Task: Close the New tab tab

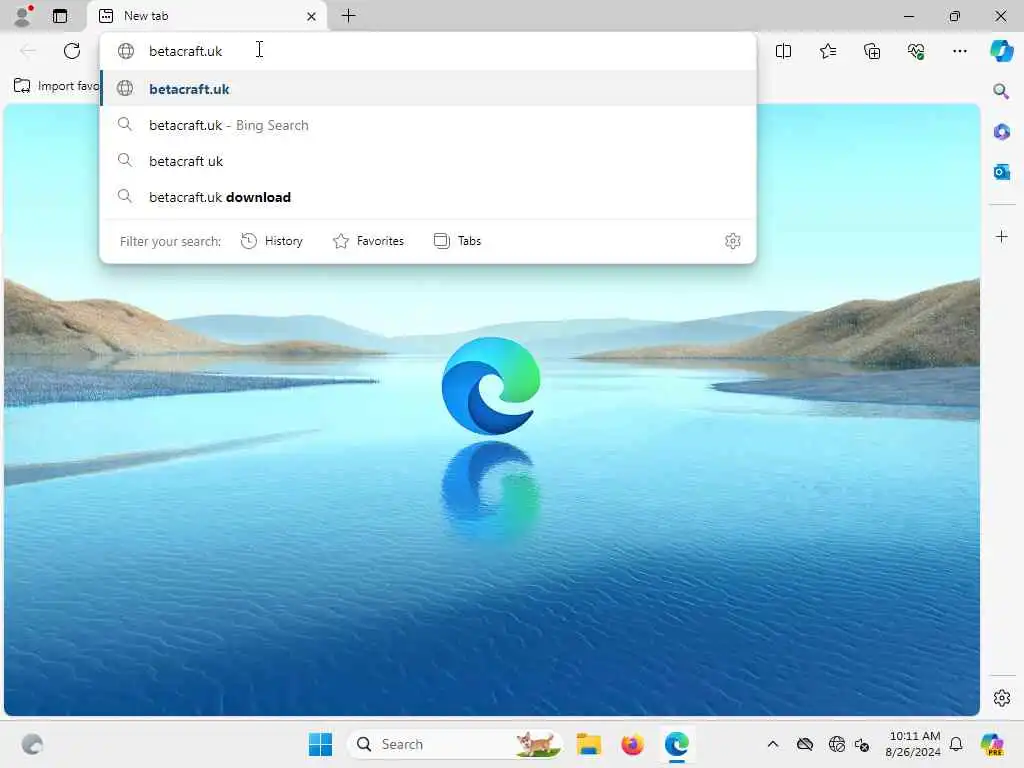Action: [312, 16]
